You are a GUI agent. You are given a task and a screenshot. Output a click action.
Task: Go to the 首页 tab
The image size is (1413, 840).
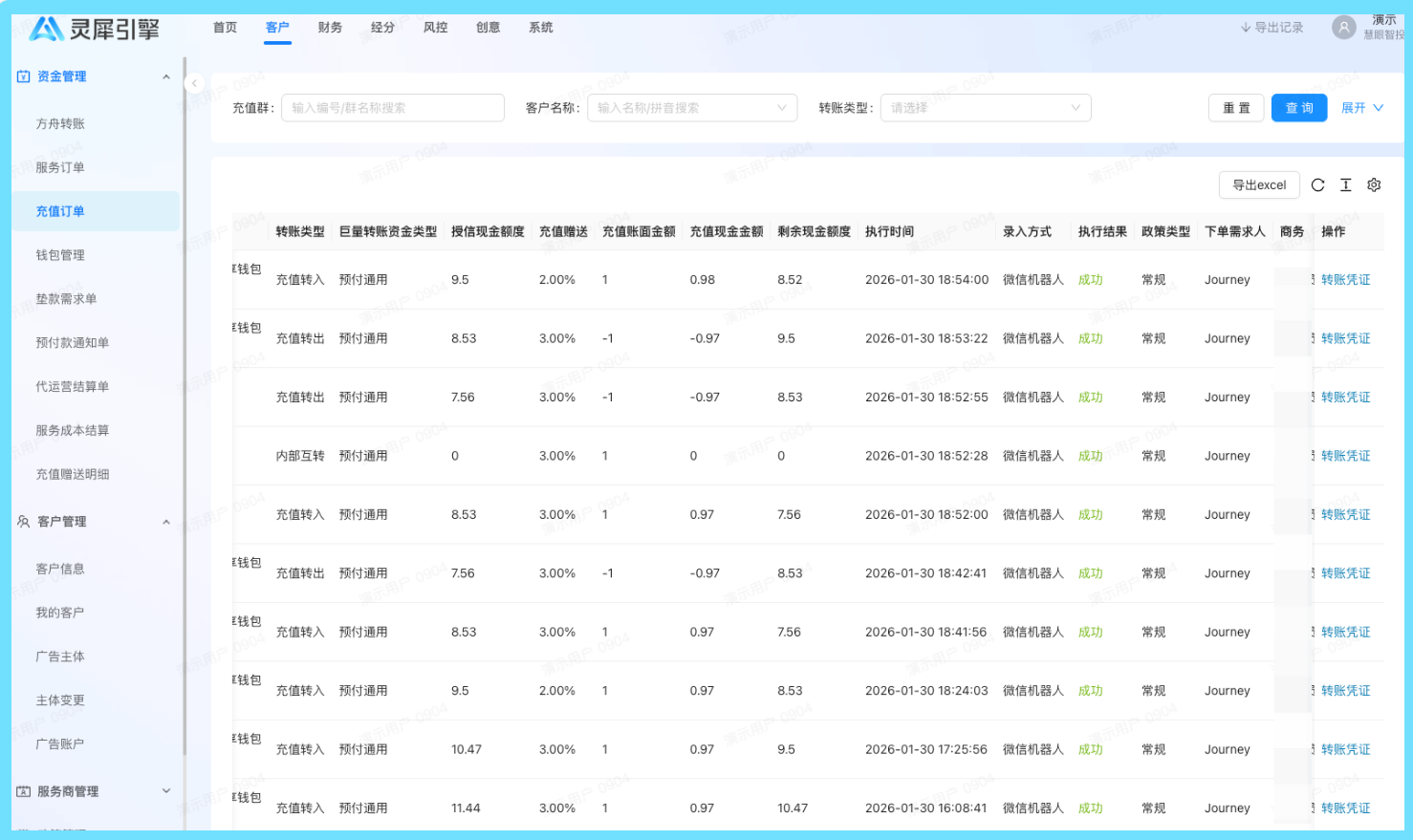[x=225, y=28]
